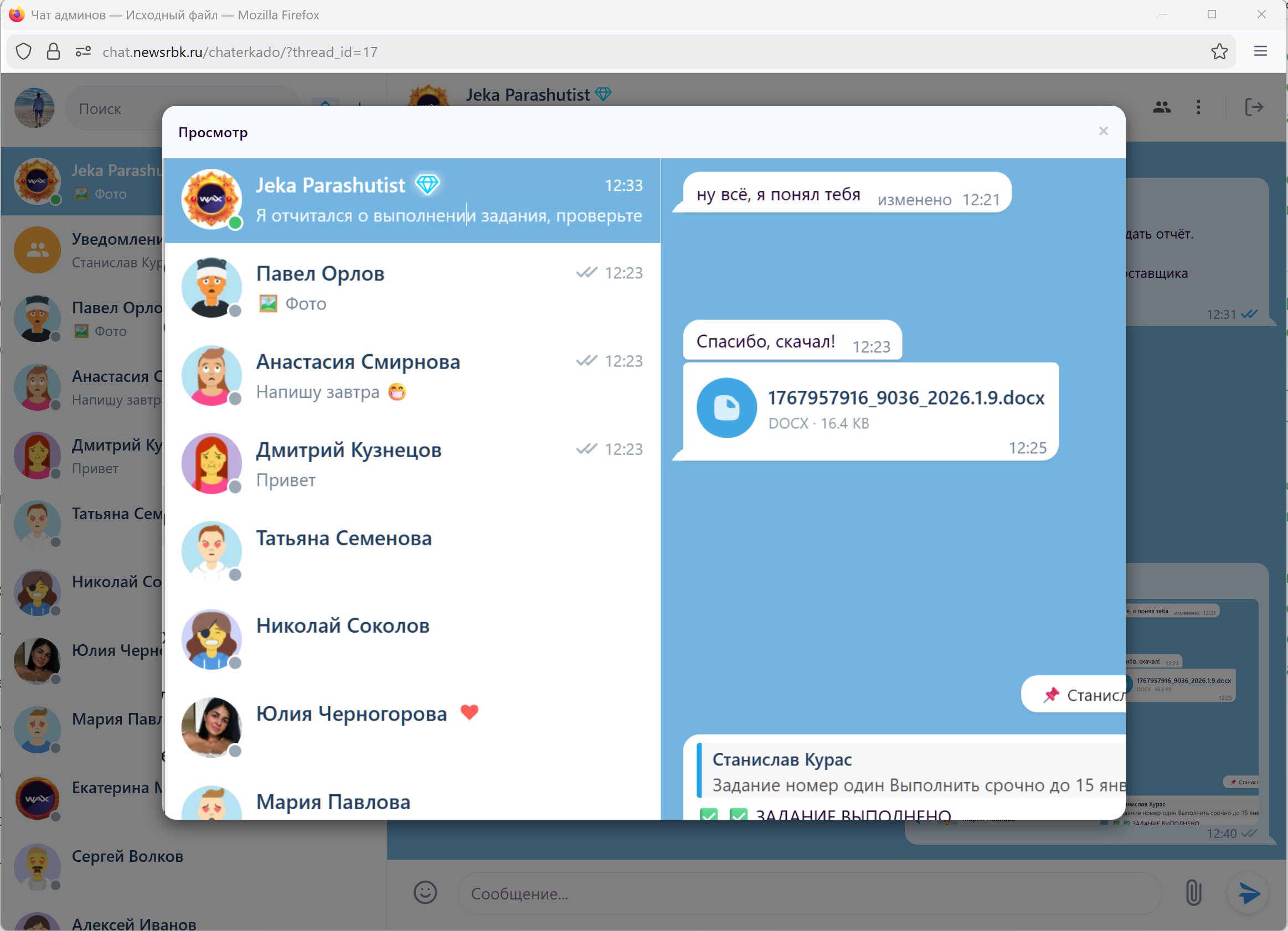1288x931 pixels.
Task: Open the emoji picker smiley icon
Action: 425,893
